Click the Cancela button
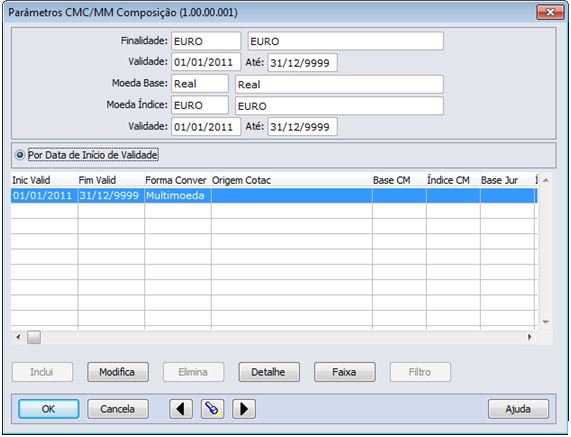 [x=118, y=409]
